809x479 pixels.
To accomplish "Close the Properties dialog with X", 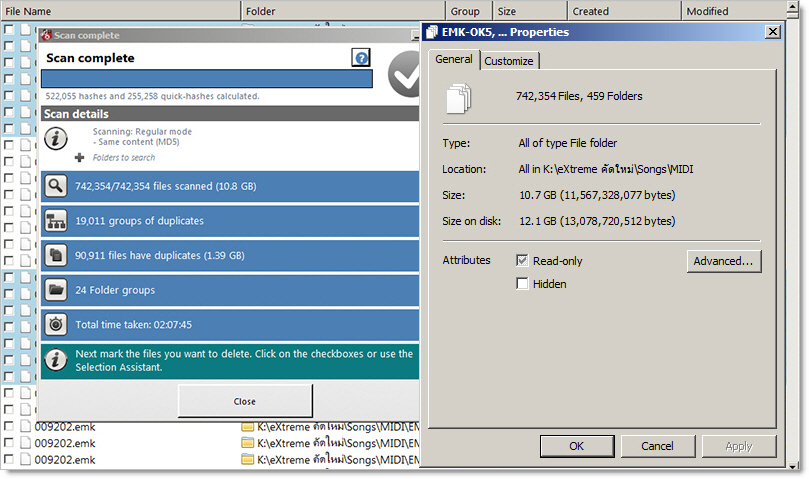I will pyautogui.click(x=772, y=32).
